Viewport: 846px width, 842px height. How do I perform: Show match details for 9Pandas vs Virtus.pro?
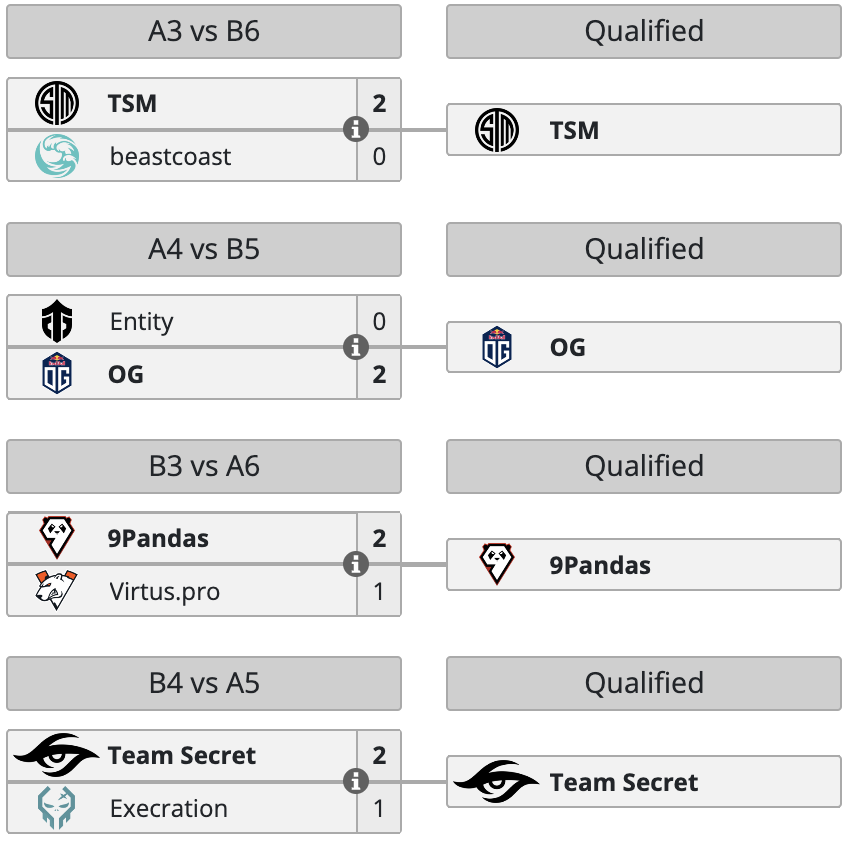(355, 564)
